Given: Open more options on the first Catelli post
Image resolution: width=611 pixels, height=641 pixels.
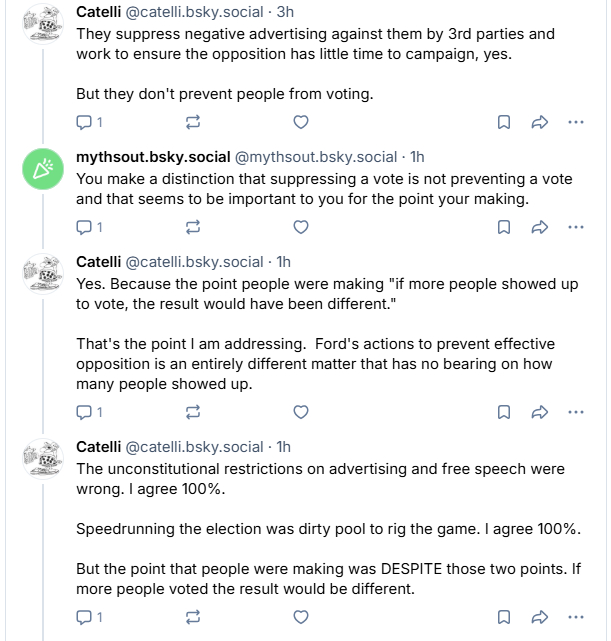Looking at the screenshot, I should (x=575, y=122).
